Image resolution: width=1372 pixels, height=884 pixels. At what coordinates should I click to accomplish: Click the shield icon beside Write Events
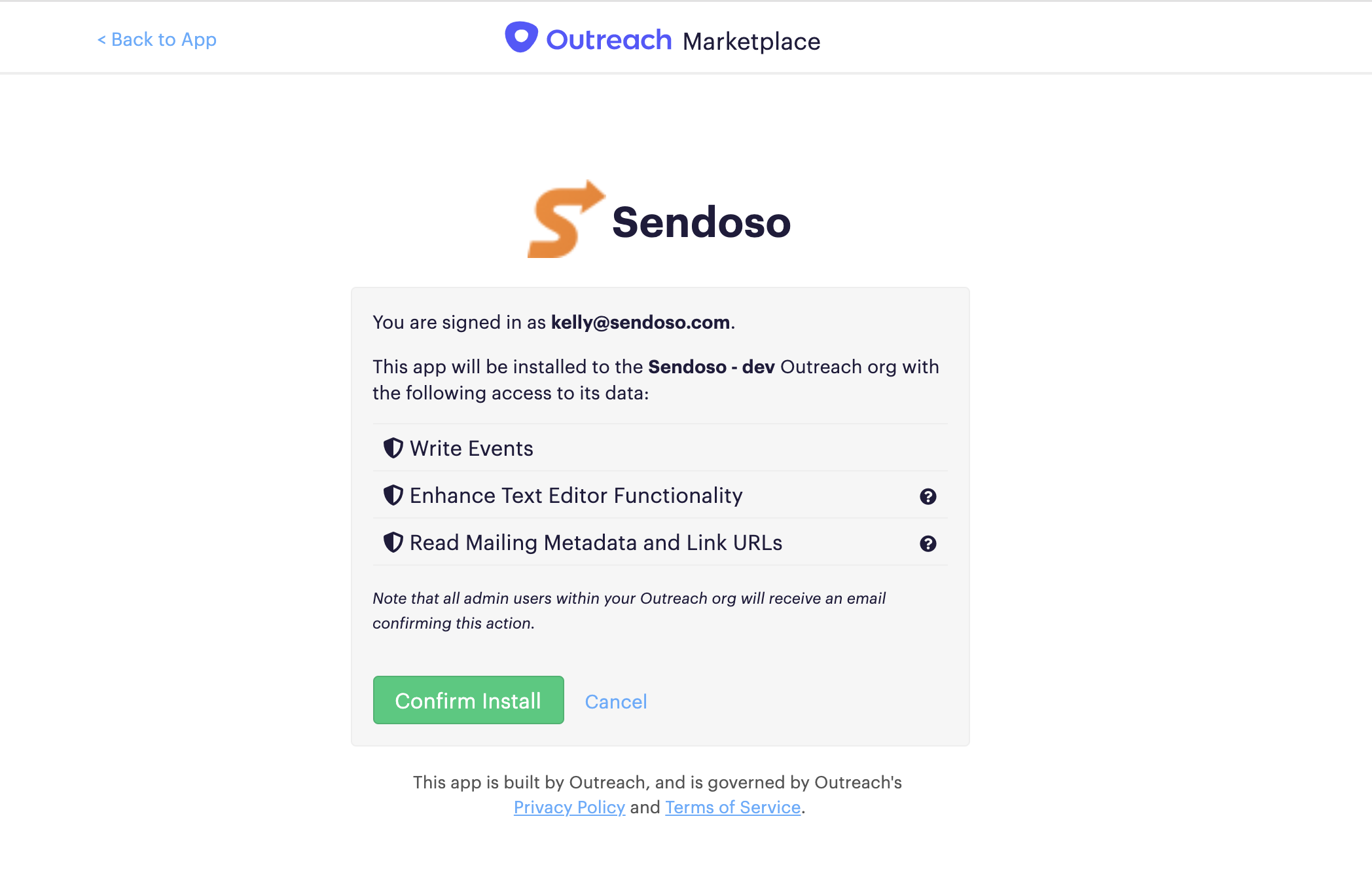coord(393,449)
